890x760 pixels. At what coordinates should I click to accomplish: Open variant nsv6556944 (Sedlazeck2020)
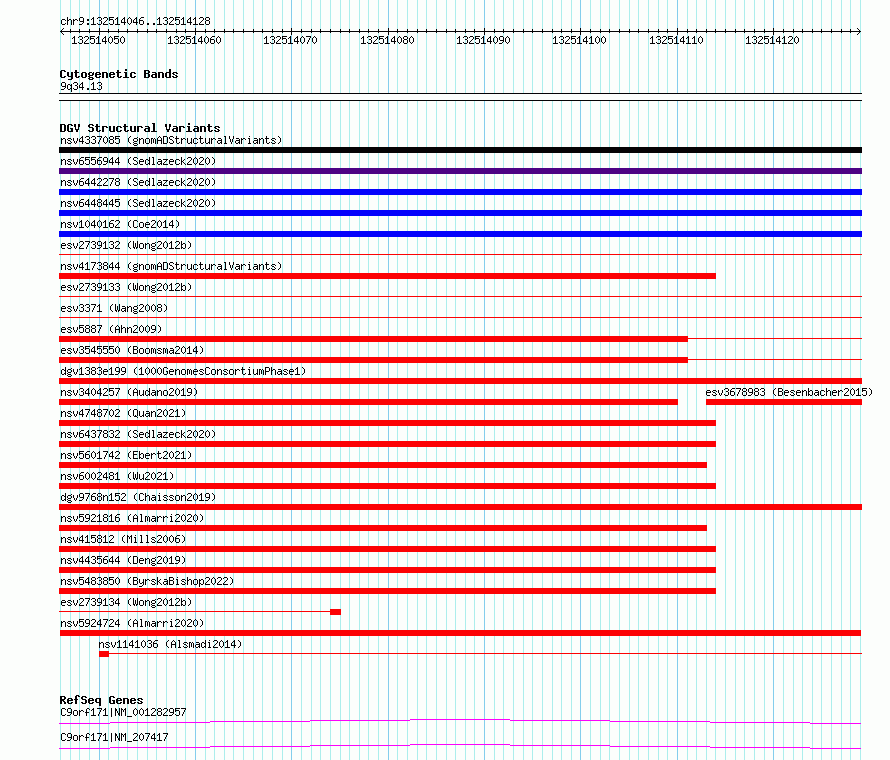(x=138, y=161)
